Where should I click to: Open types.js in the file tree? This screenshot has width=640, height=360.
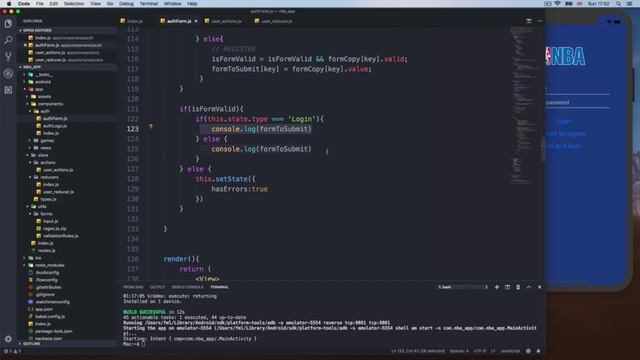click(48, 200)
